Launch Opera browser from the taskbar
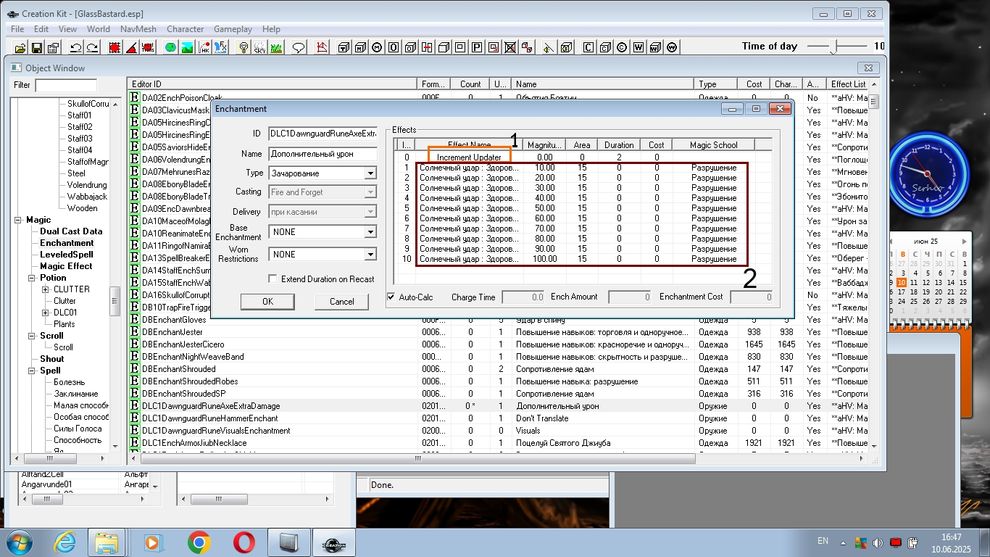The image size is (990, 557). (243, 541)
